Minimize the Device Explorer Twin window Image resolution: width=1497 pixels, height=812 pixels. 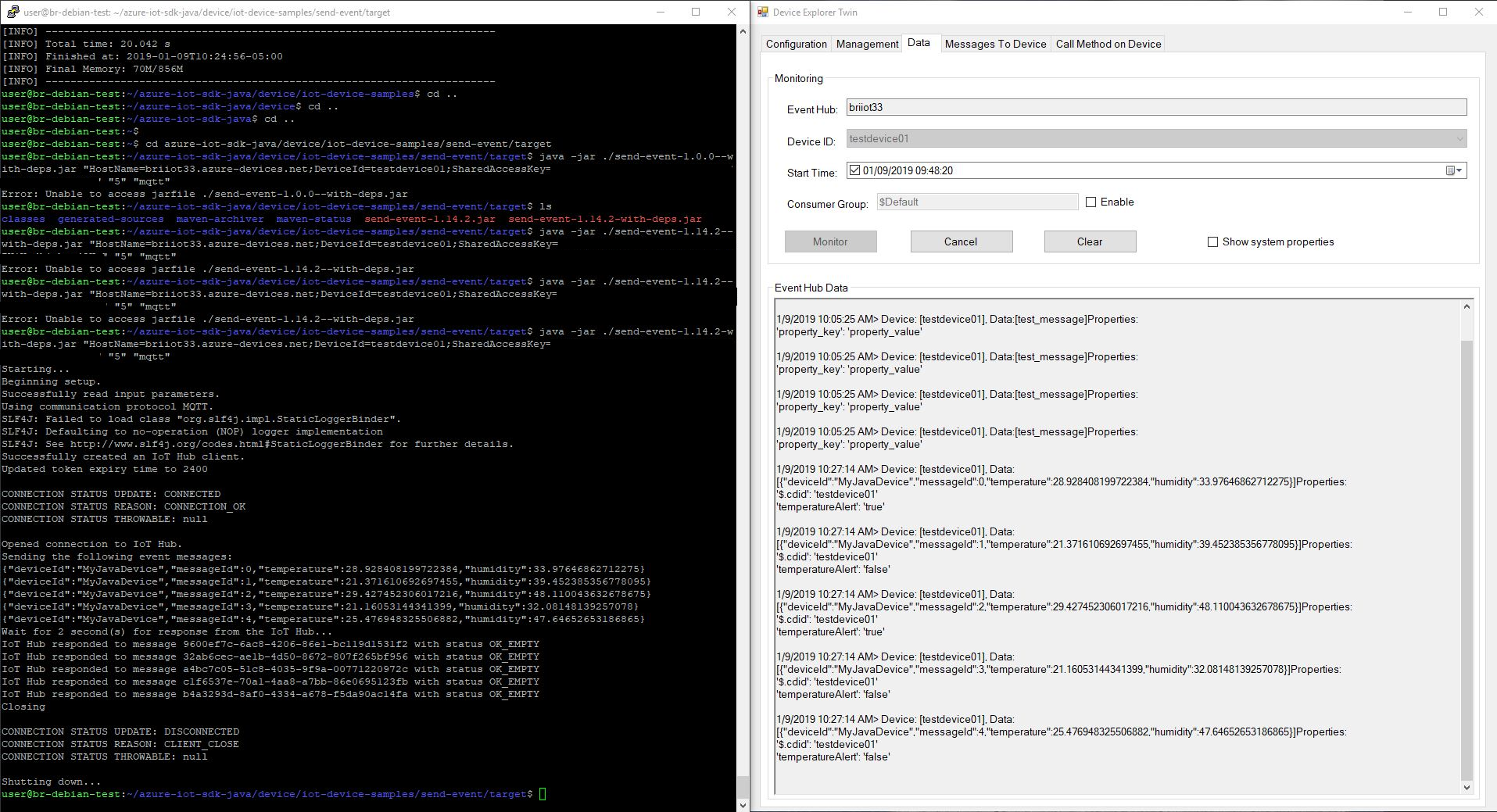click(1408, 12)
